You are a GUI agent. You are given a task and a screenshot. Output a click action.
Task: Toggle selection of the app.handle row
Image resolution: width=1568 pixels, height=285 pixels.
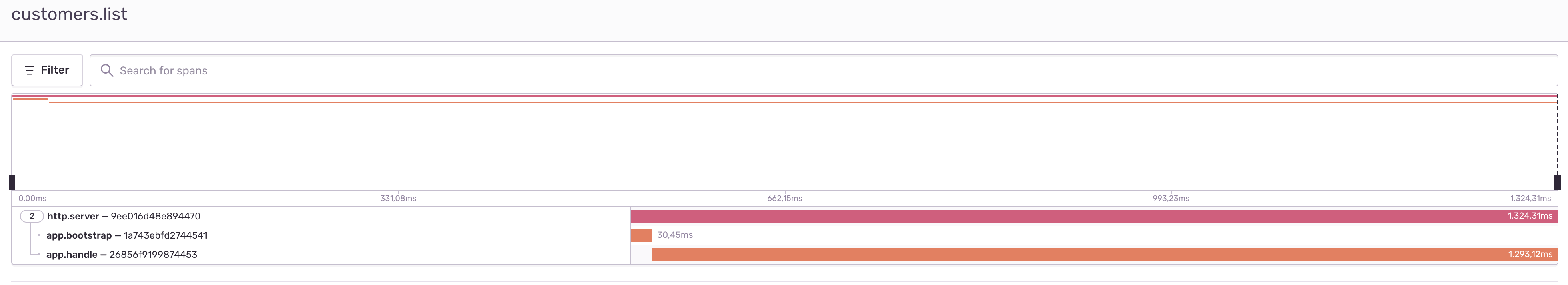(x=304, y=255)
